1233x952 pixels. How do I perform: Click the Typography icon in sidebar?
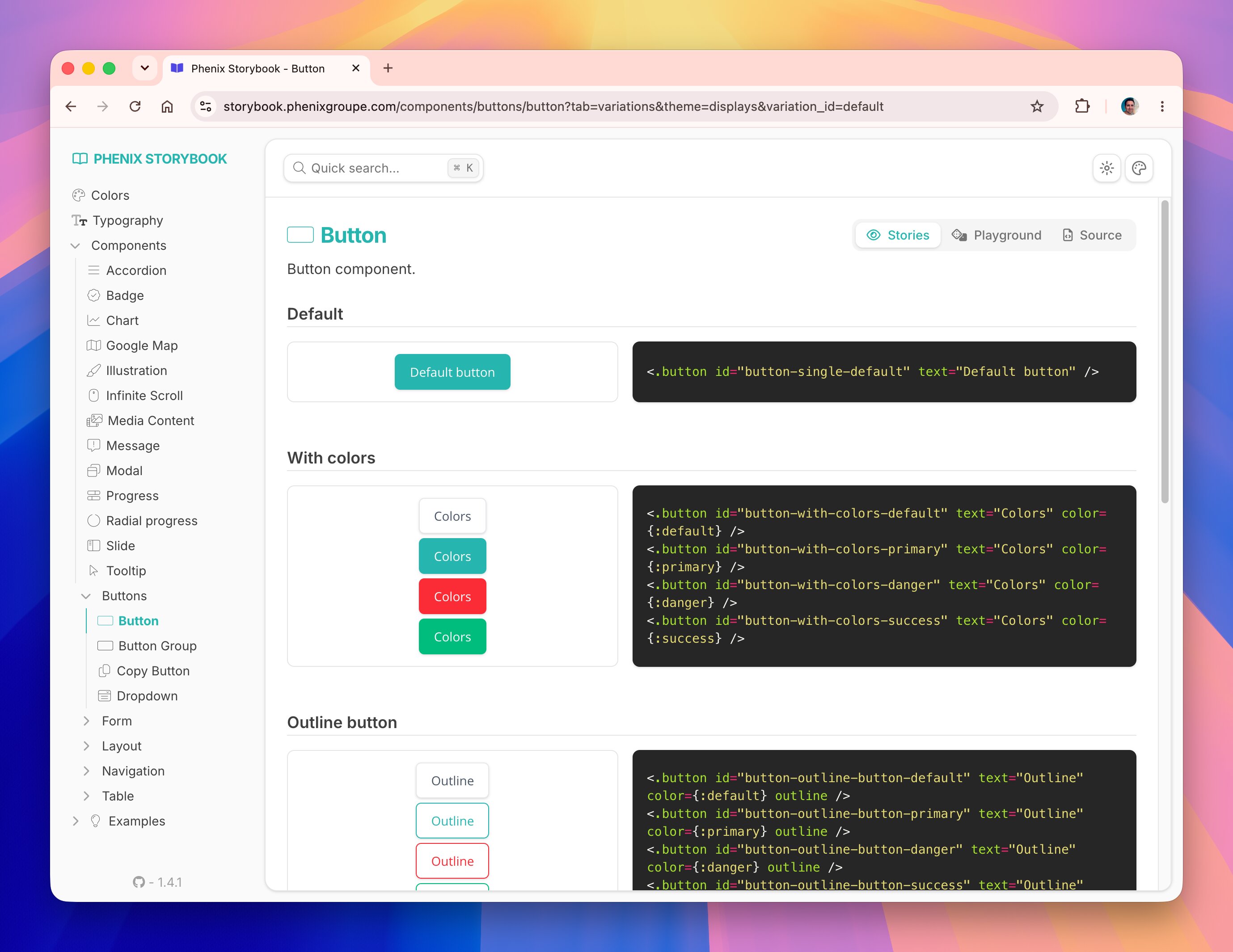point(79,220)
